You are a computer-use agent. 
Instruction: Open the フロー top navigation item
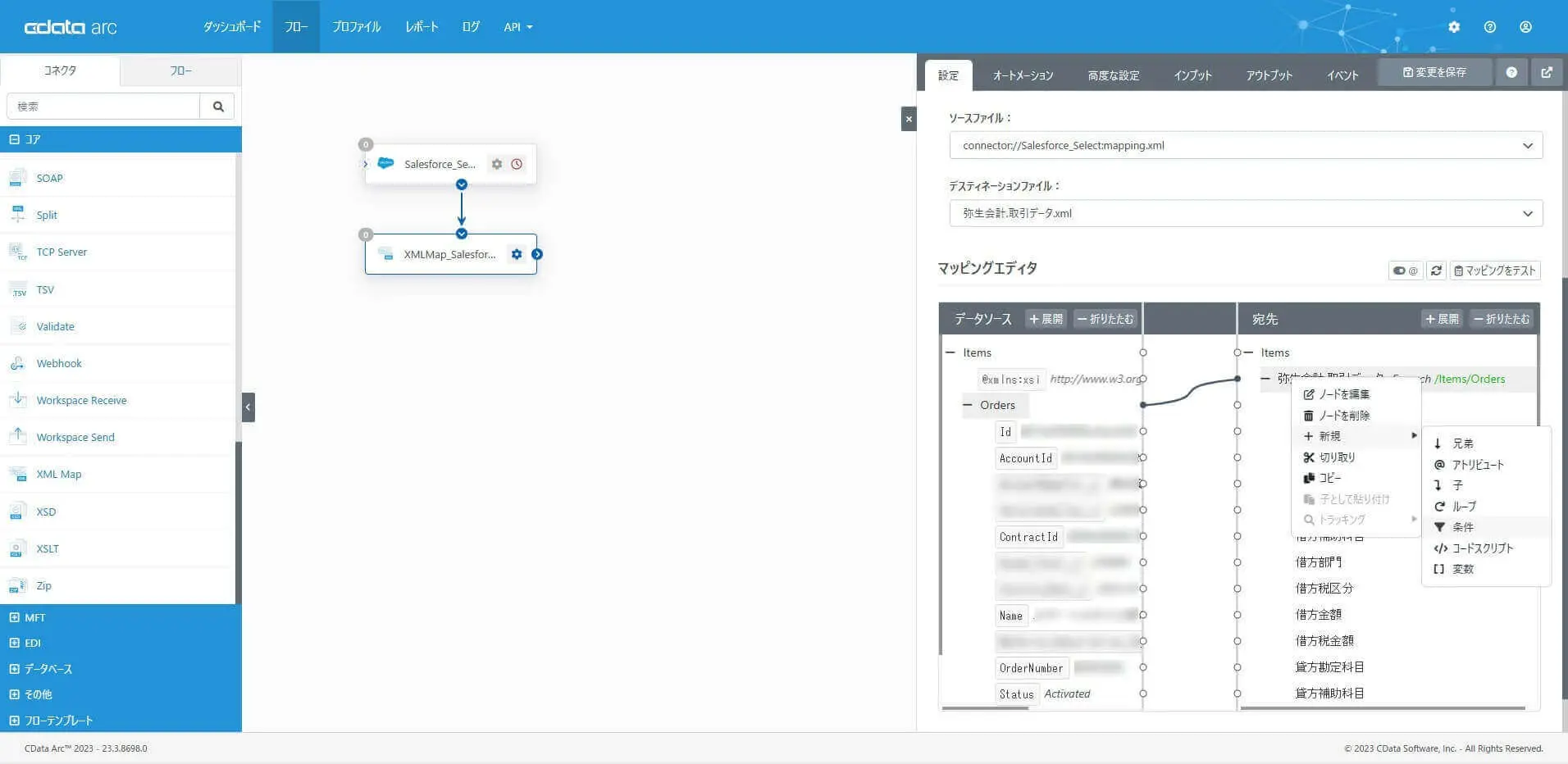click(296, 27)
